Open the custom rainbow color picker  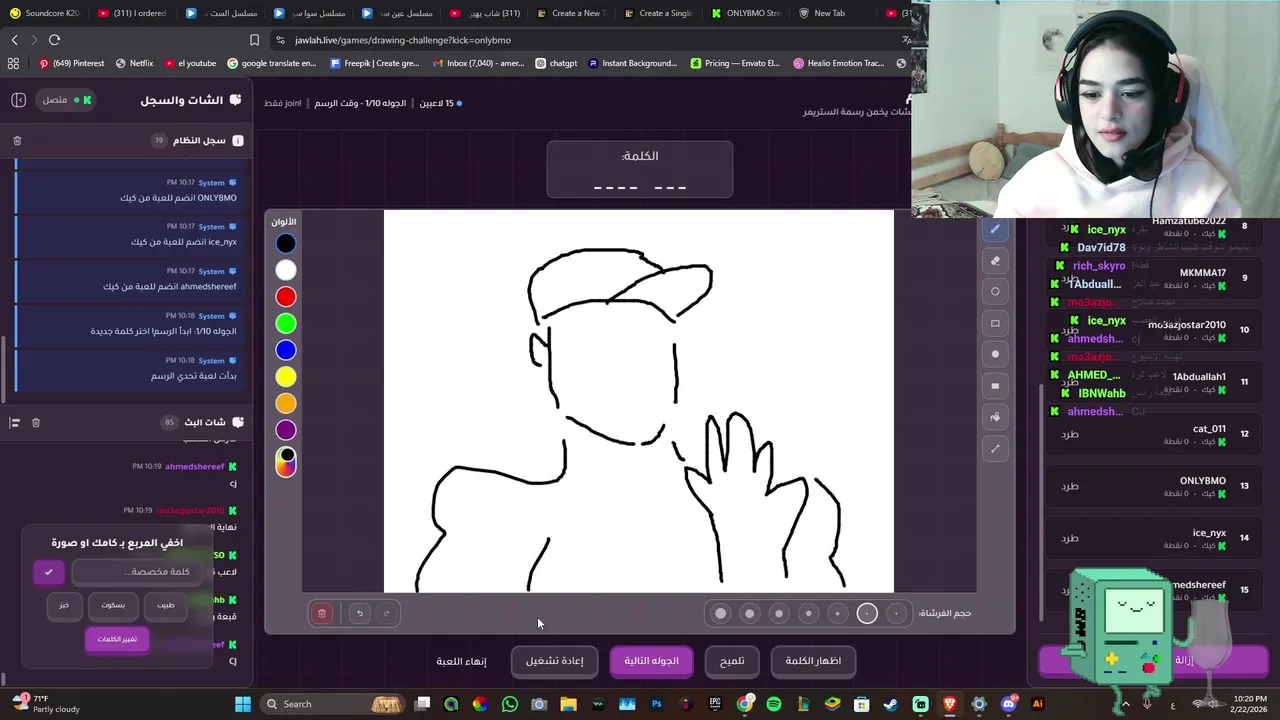tap(286, 461)
